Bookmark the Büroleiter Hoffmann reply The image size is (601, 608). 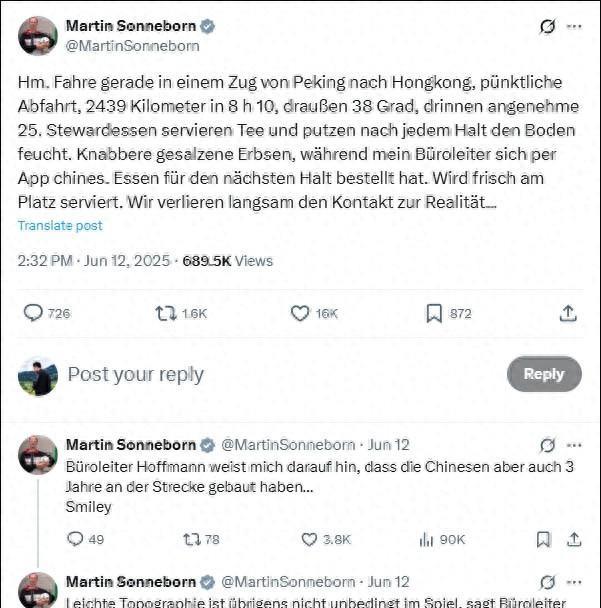pos(543,539)
